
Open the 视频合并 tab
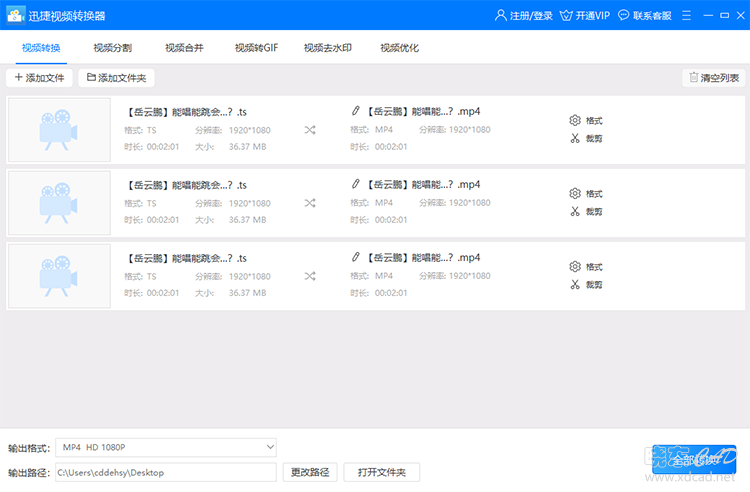coord(184,48)
